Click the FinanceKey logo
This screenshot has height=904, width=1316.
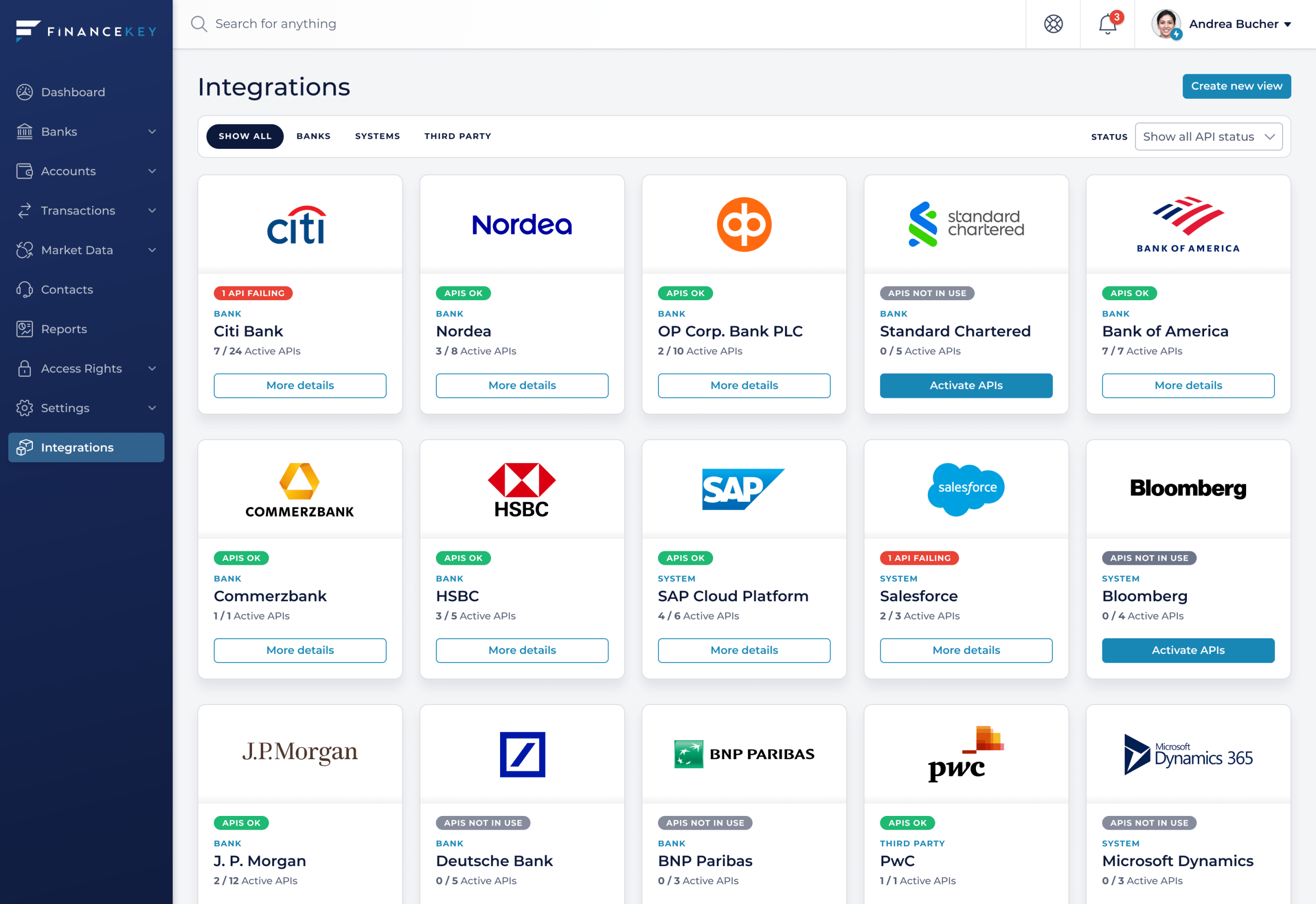(x=86, y=30)
